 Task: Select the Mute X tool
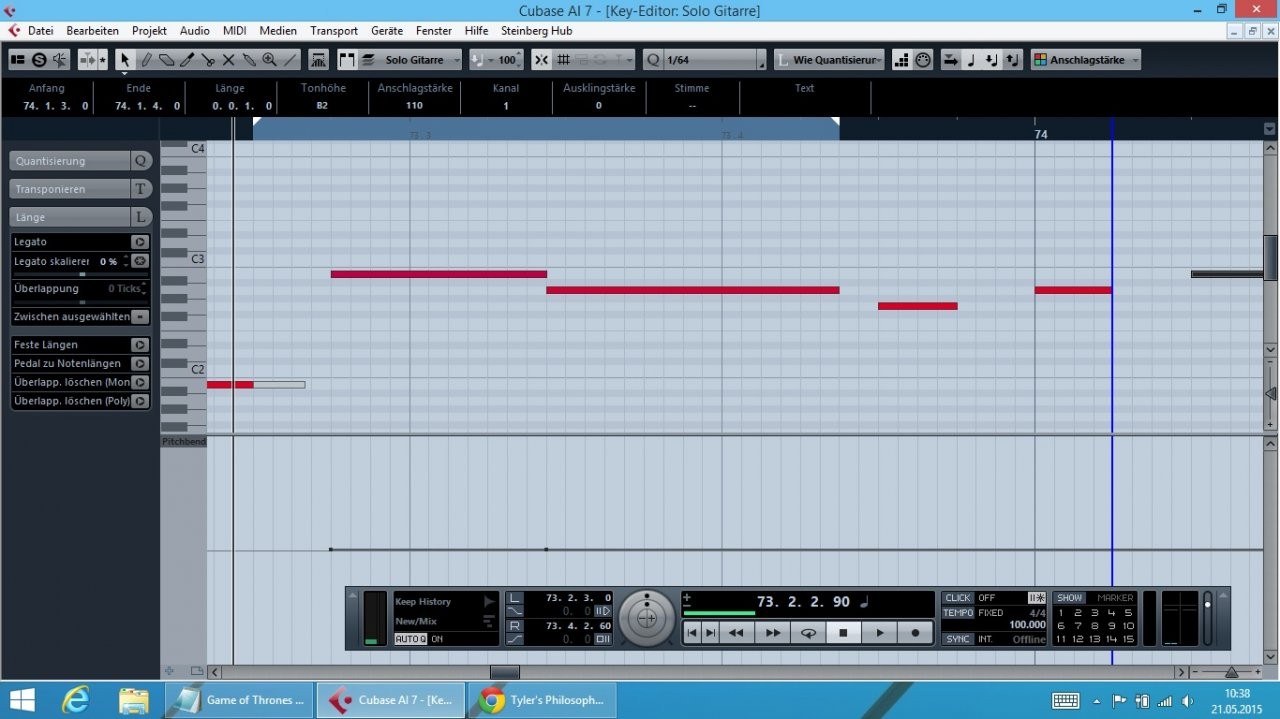point(228,60)
